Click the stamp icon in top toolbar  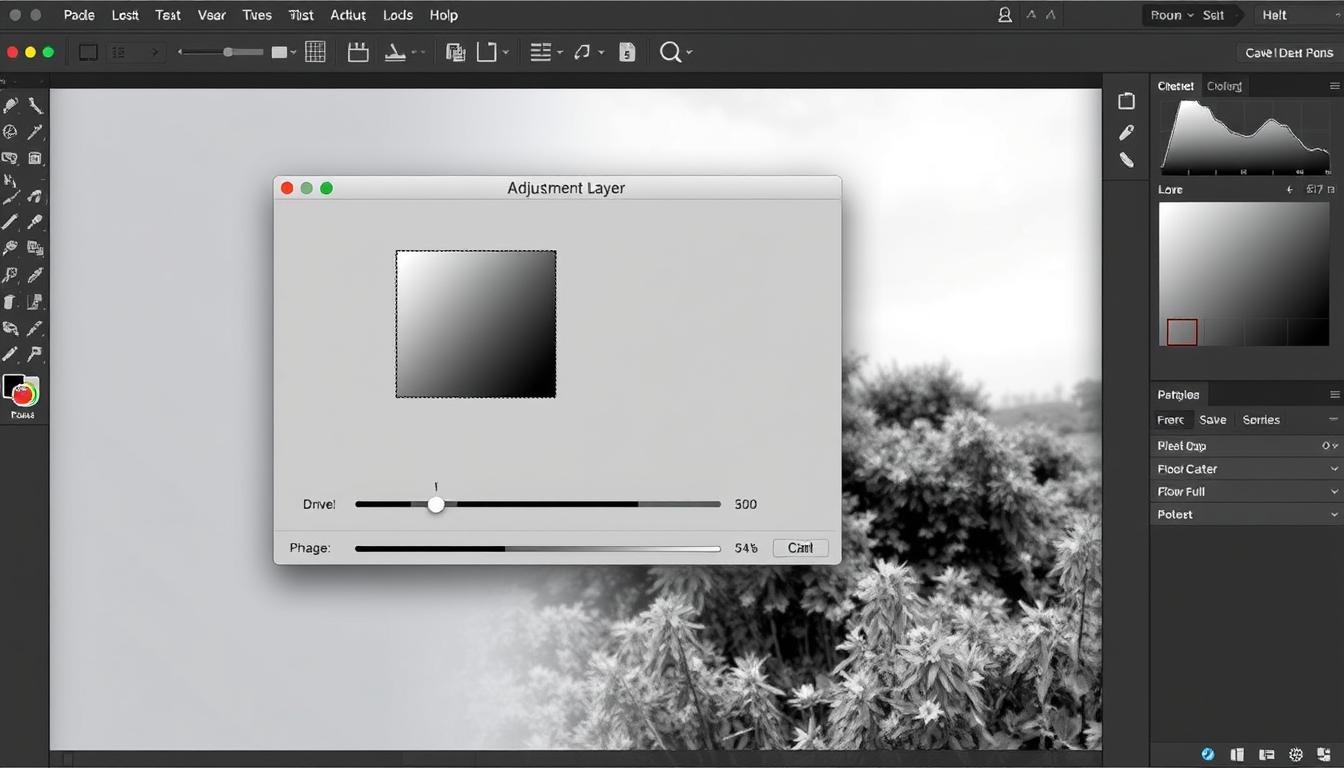pos(396,52)
